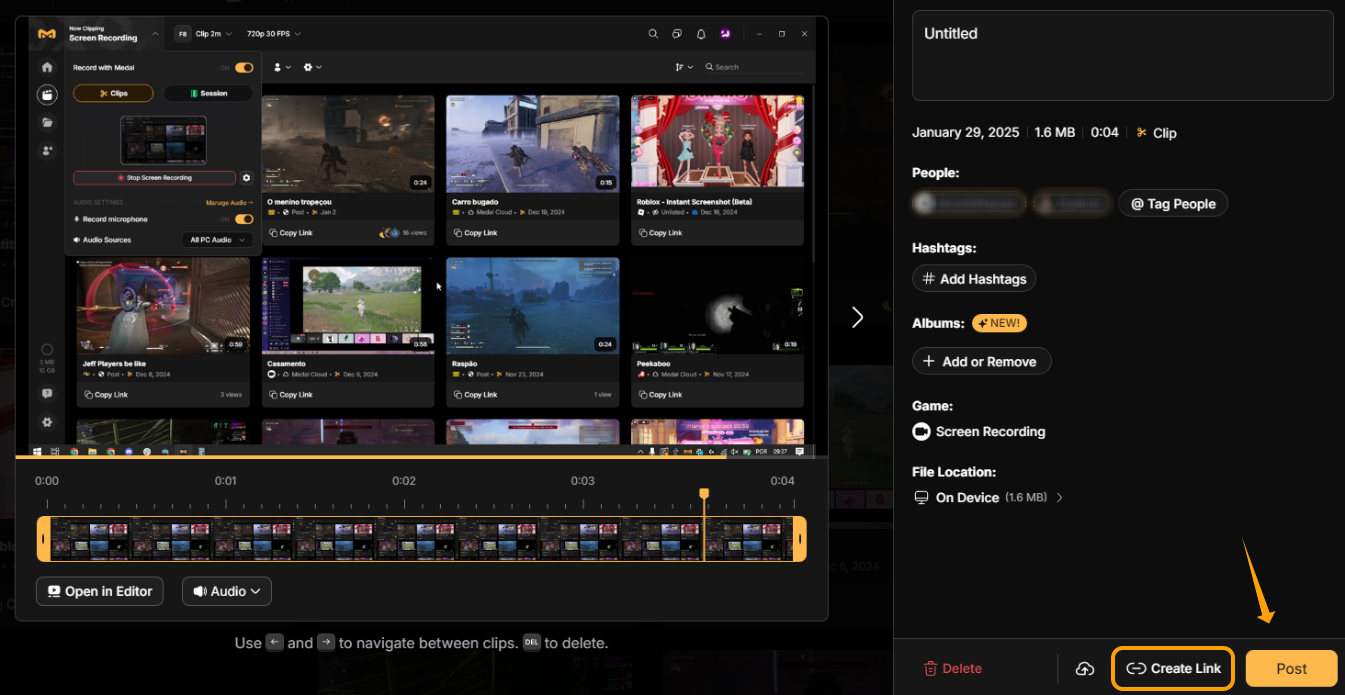Viewport: 1345px width, 695px height.
Task: Open the Clip 2m length dropdown
Action: (x=214, y=34)
